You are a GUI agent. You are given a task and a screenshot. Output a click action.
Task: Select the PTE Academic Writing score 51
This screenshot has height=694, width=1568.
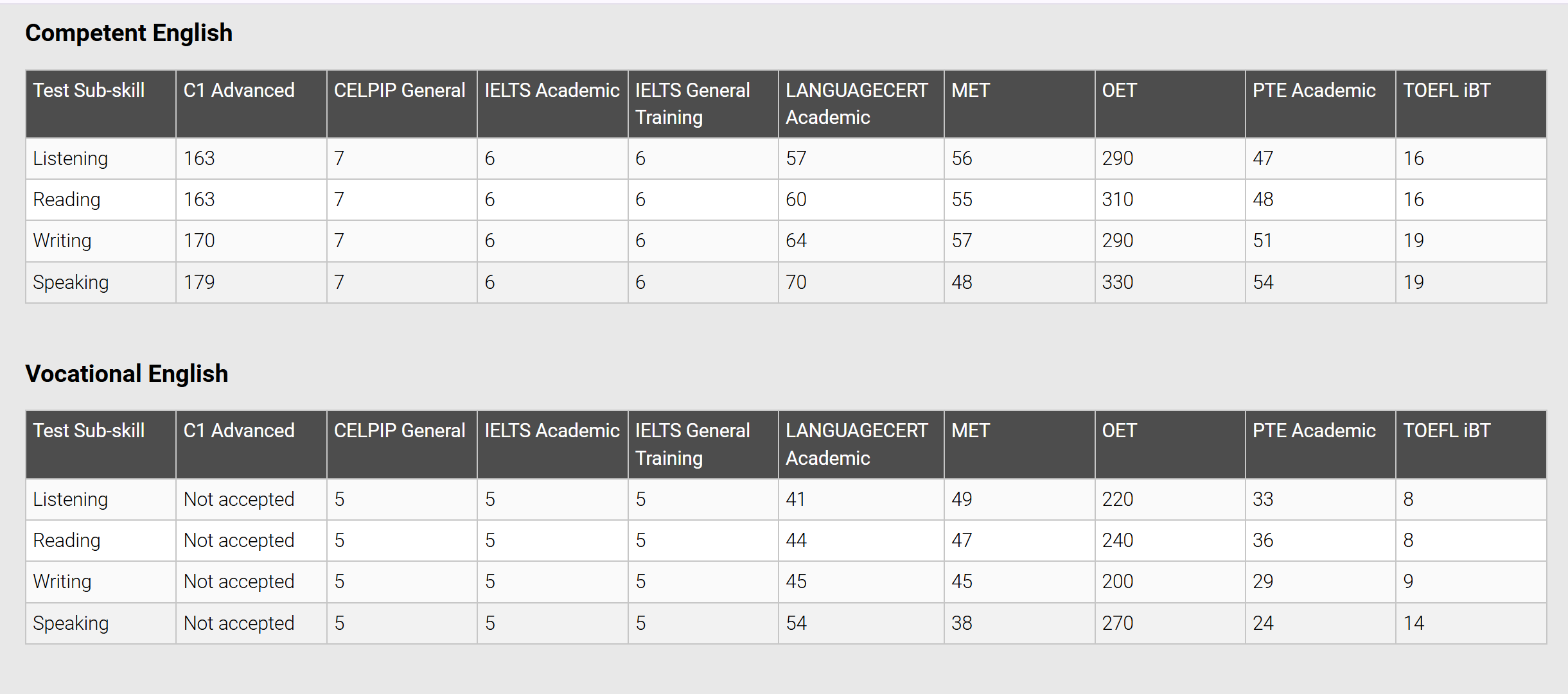click(1262, 241)
